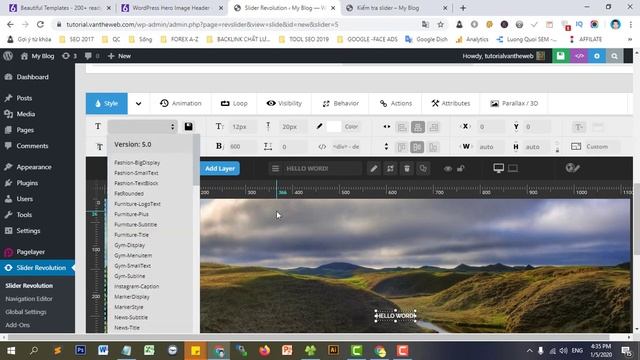The image size is (640, 360).
Task: Open the Parallax / 3D tab
Action: point(514,103)
